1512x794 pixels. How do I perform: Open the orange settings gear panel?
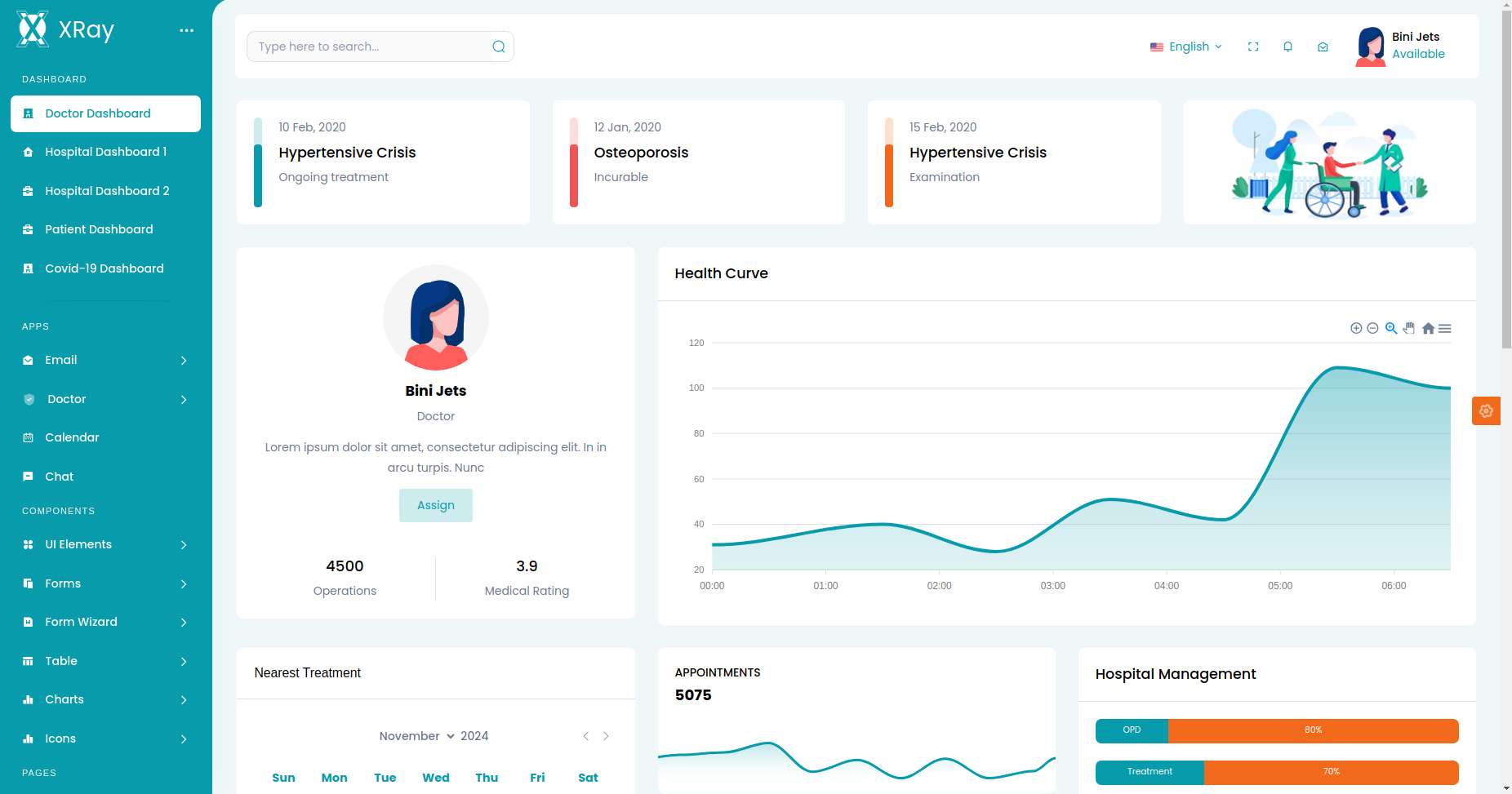pos(1486,410)
